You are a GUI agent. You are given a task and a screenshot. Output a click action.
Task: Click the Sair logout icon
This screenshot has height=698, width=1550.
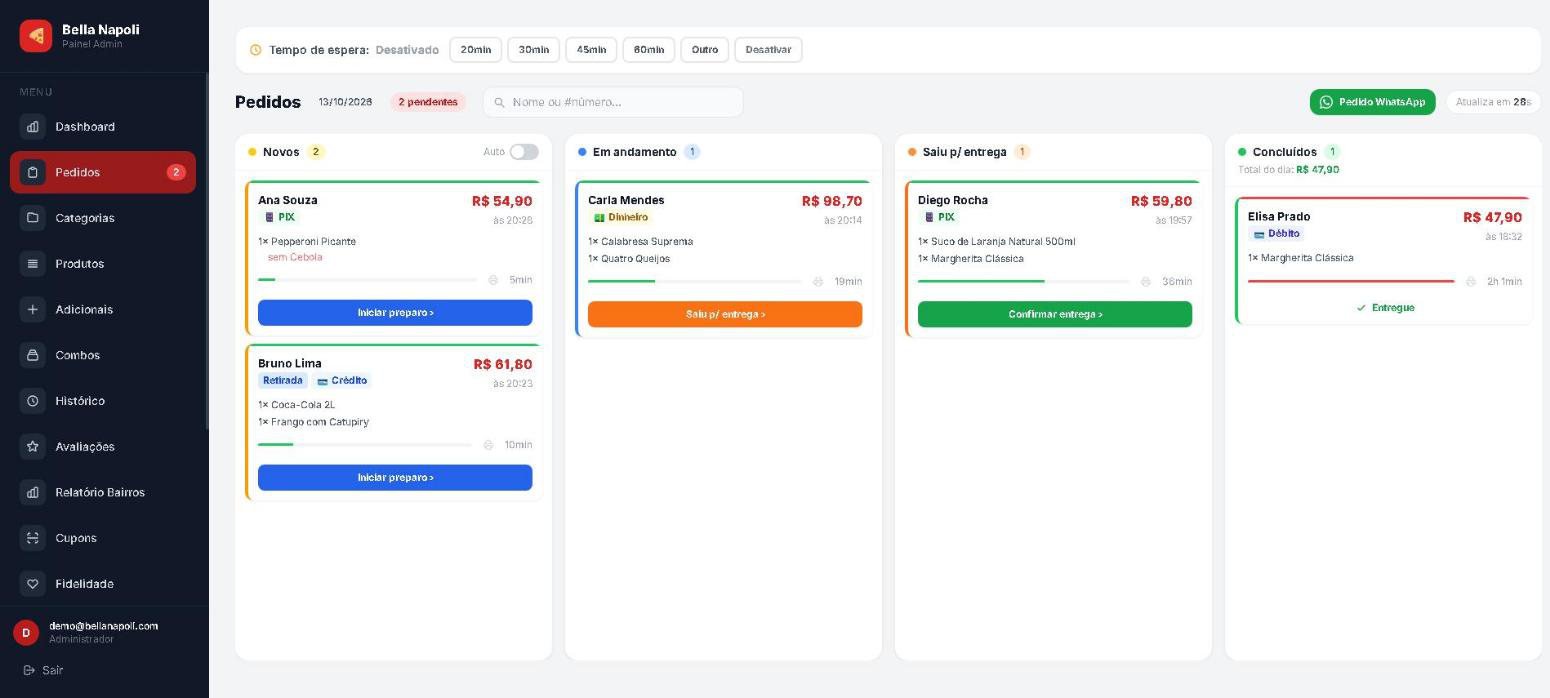click(x=29, y=670)
